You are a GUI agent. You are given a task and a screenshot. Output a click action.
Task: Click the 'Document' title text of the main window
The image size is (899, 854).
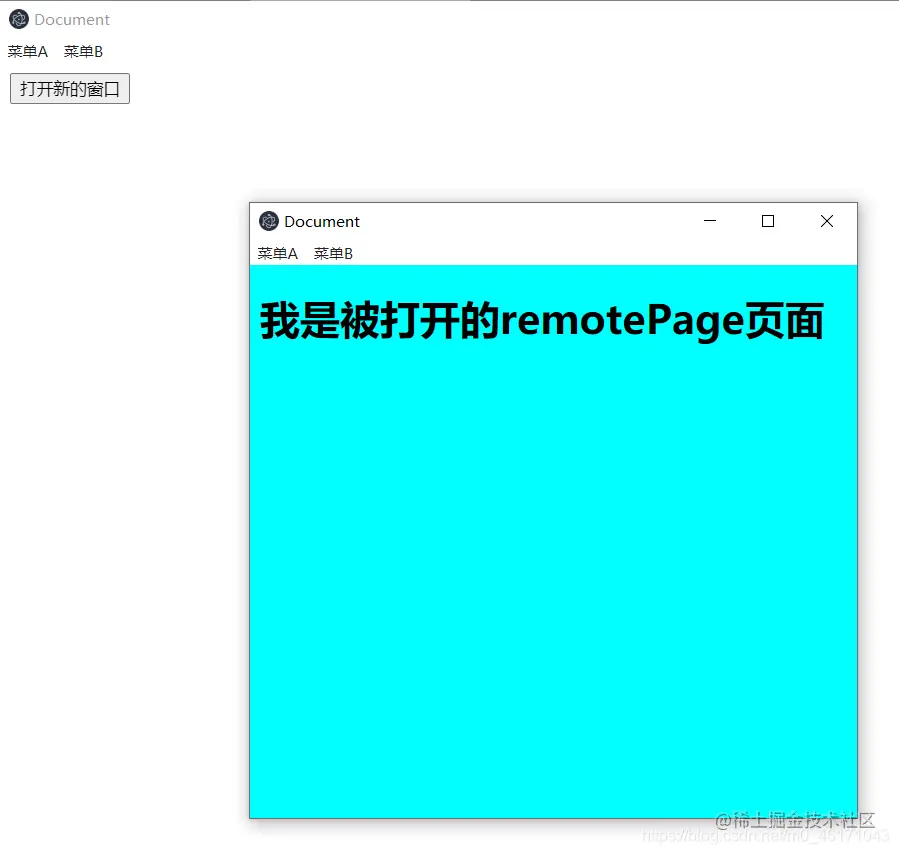70,19
